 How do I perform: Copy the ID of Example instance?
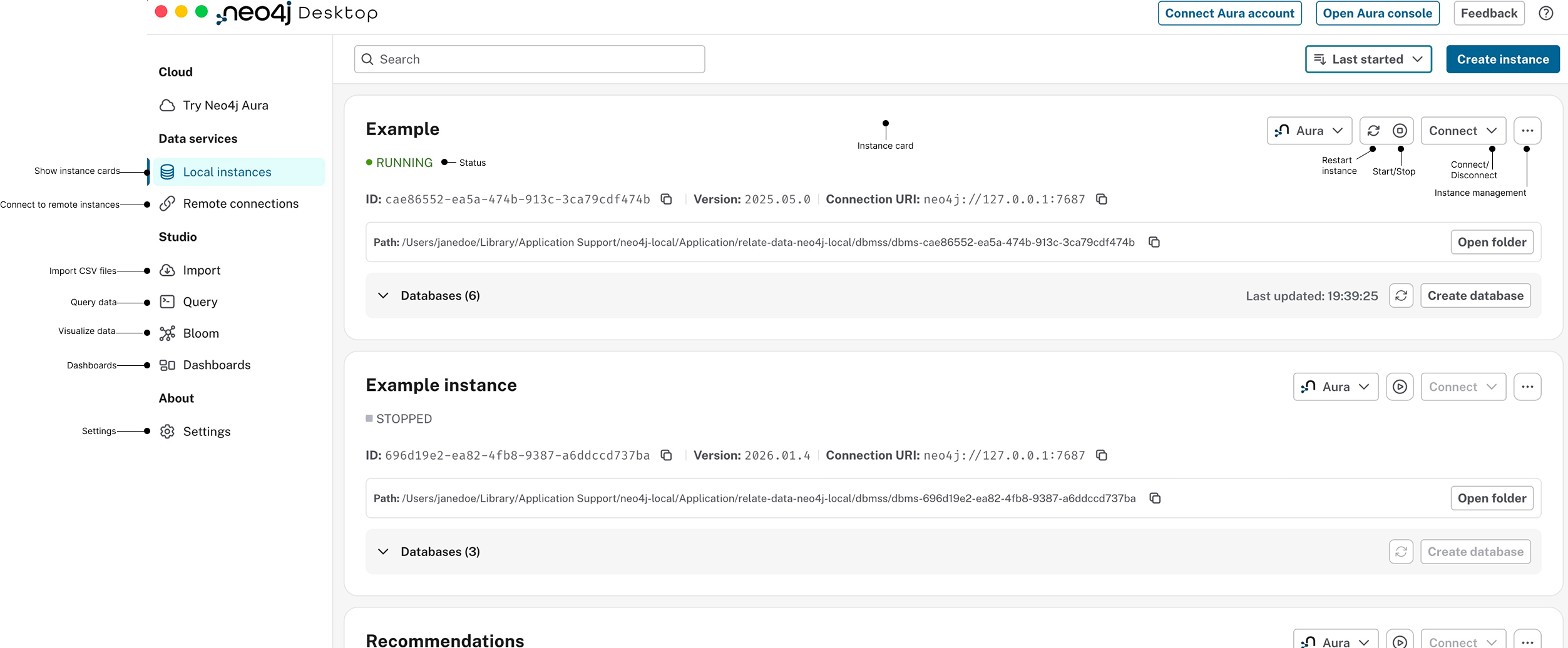(x=667, y=455)
